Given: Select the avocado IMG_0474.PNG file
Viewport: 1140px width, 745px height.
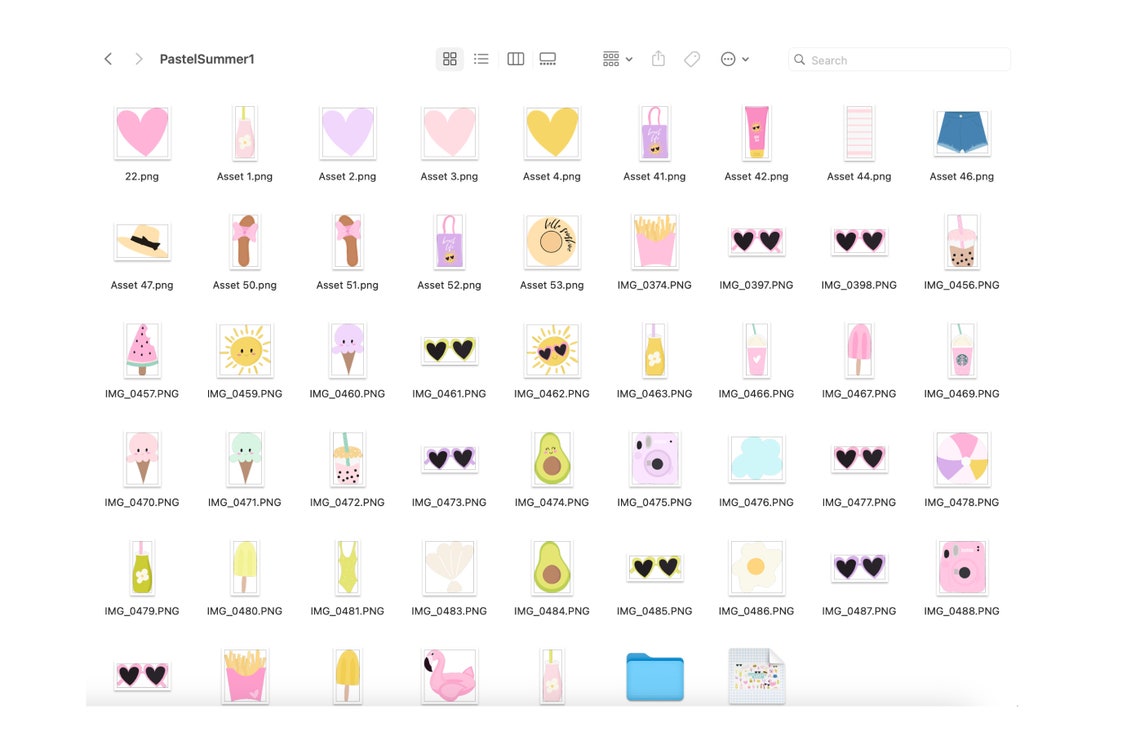Looking at the screenshot, I should pyautogui.click(x=551, y=458).
